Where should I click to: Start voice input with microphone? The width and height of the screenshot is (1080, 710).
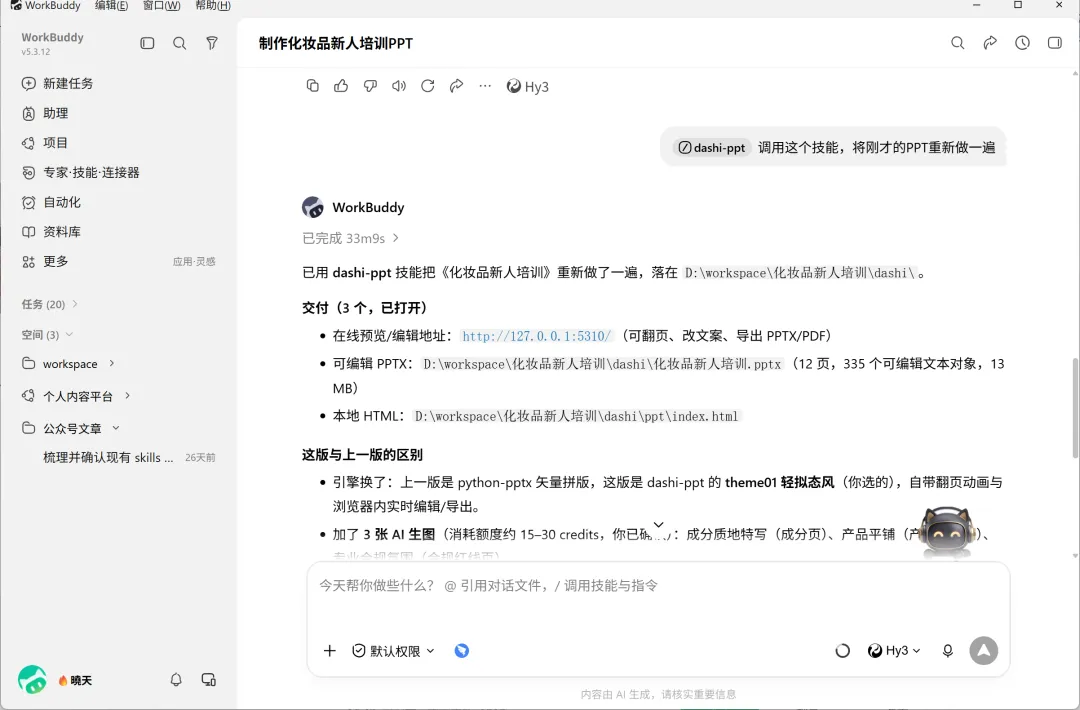[x=948, y=651]
